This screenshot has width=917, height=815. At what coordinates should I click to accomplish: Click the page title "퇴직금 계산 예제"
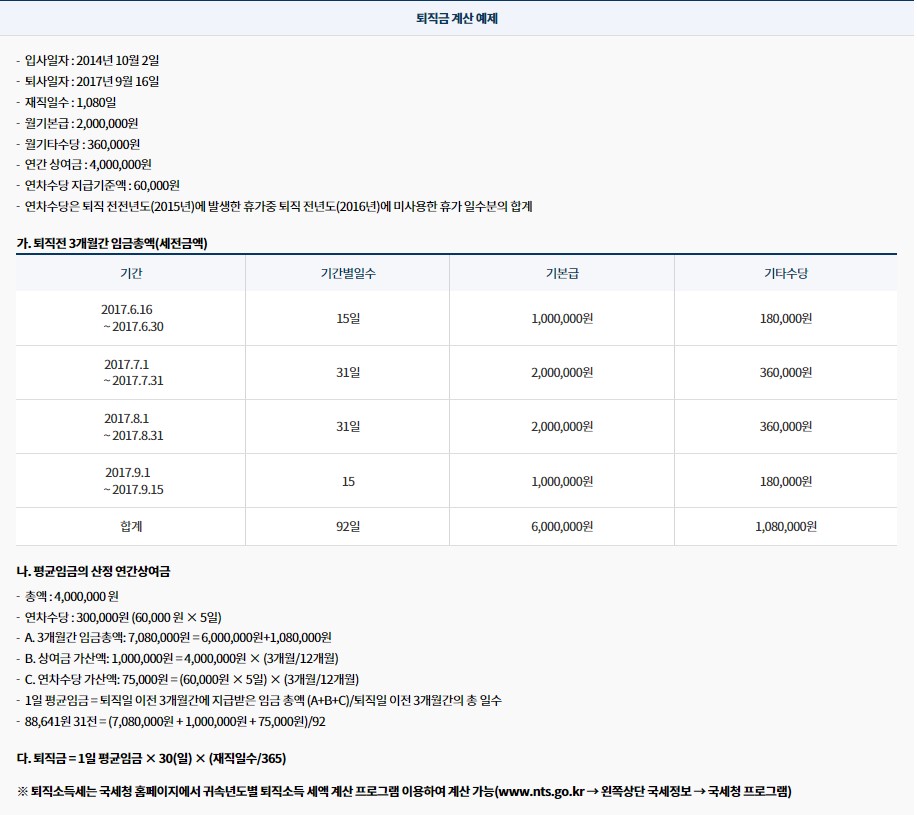tap(457, 18)
